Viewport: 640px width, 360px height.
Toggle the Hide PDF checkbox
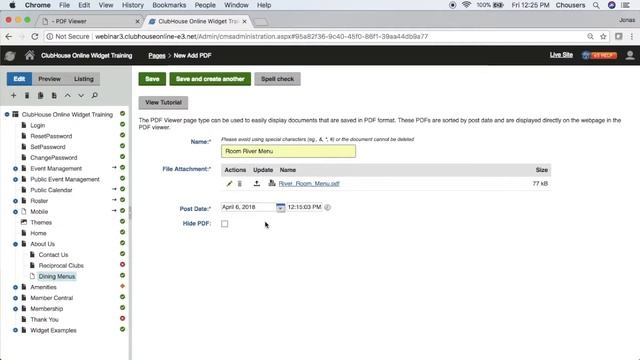pyautogui.click(x=224, y=224)
